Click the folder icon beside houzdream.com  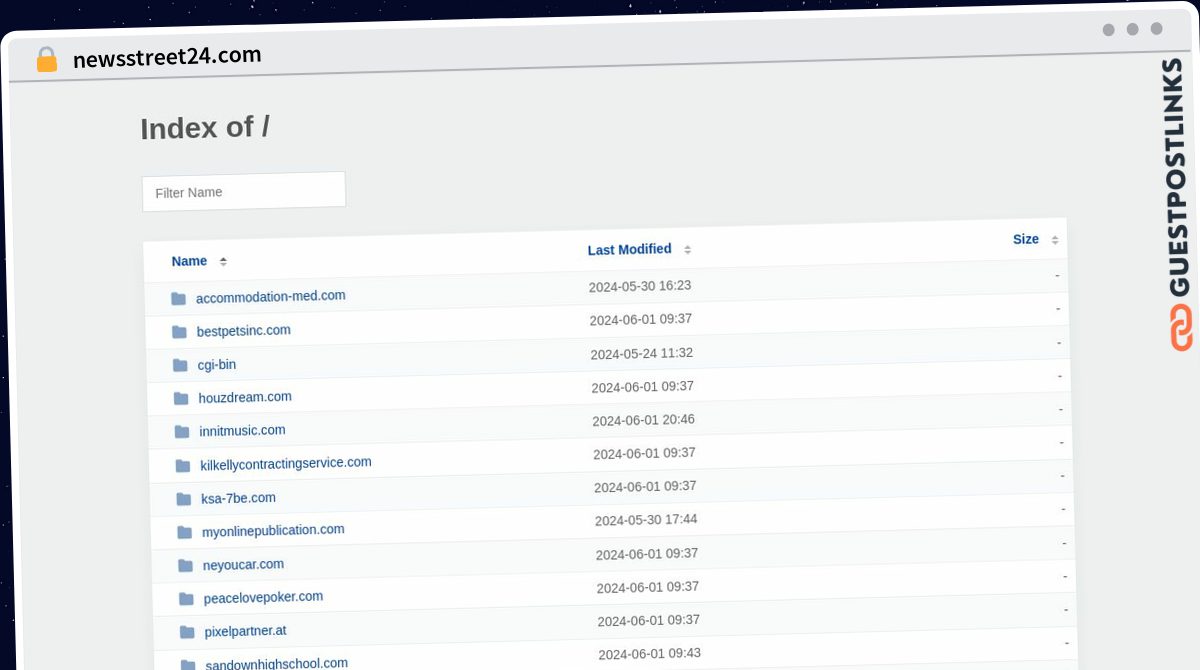(x=181, y=398)
